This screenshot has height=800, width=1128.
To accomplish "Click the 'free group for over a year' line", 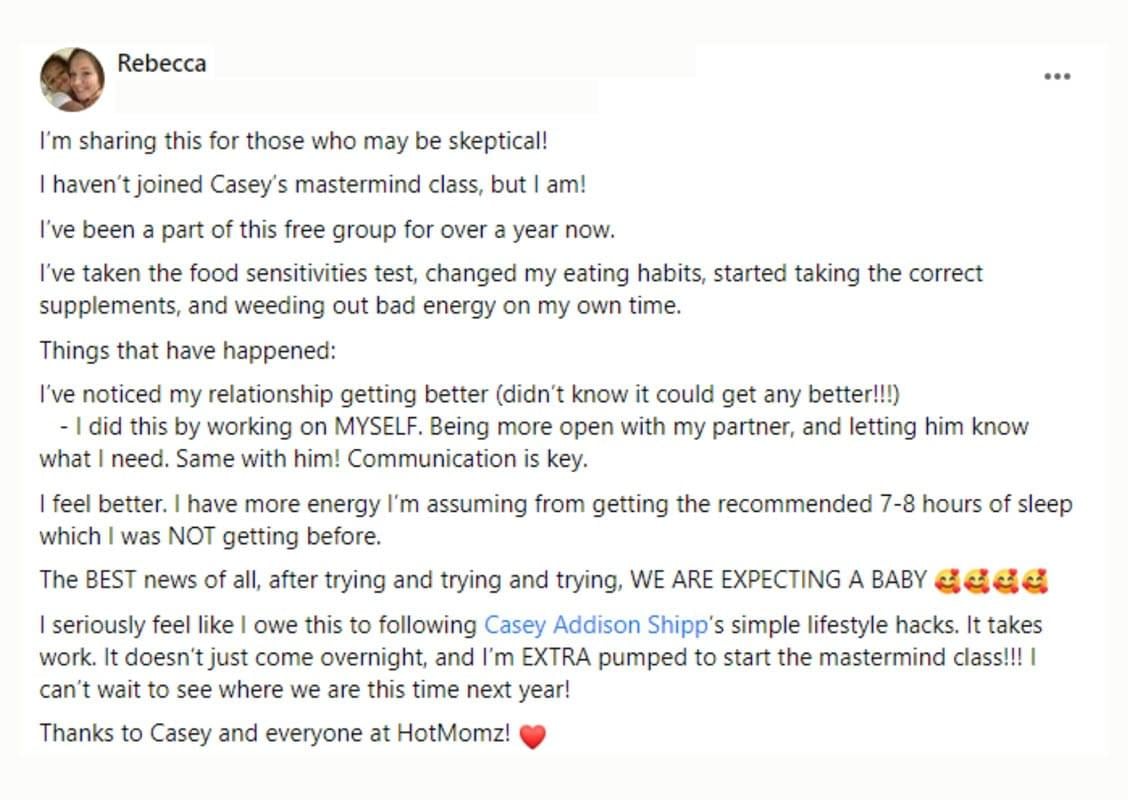I will (x=327, y=229).
